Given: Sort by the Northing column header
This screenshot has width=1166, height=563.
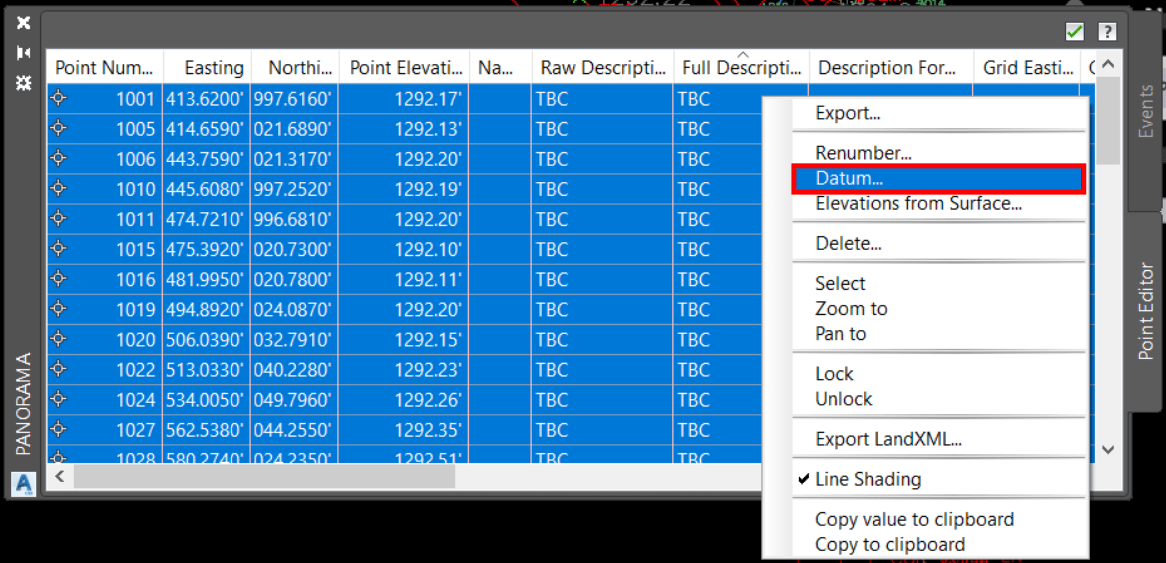Looking at the screenshot, I should [295, 68].
